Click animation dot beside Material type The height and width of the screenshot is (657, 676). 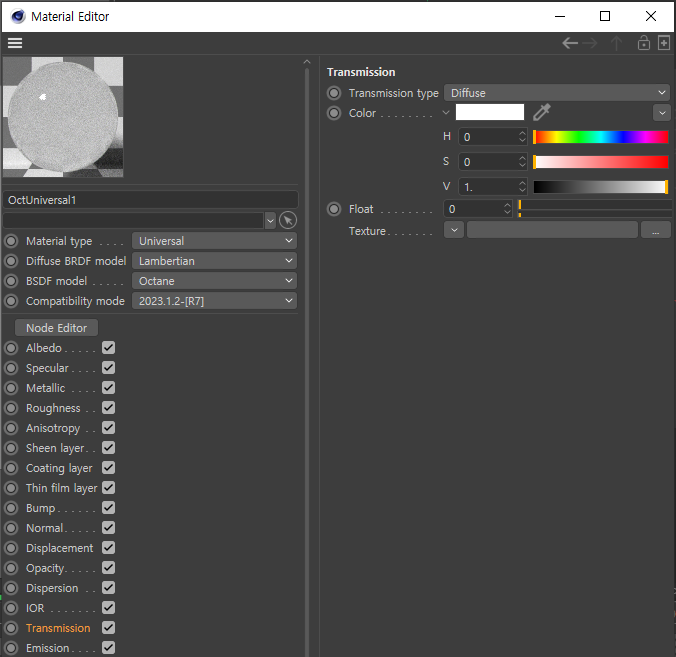11,241
